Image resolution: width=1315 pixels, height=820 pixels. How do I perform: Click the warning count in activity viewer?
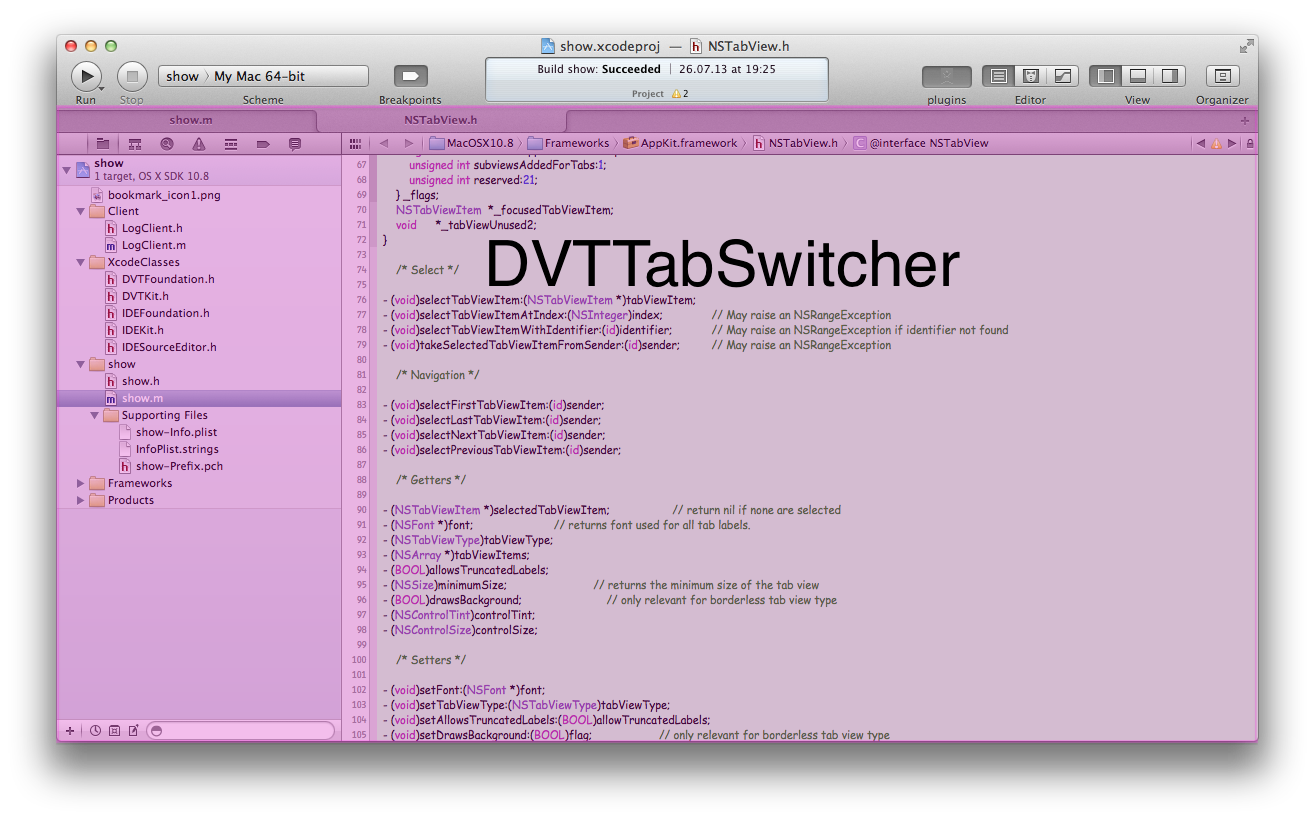tap(680, 94)
